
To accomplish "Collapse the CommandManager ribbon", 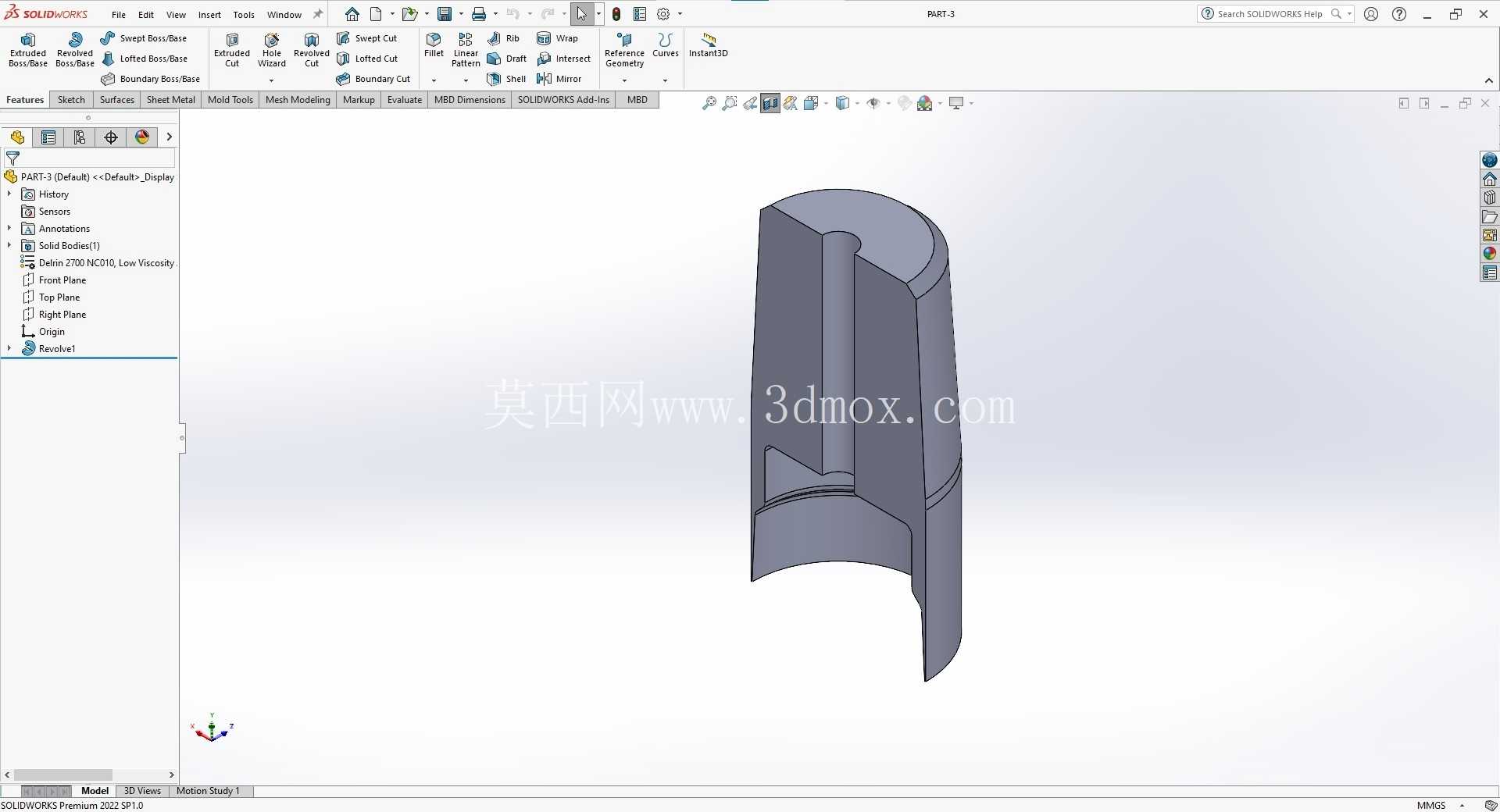I will 1489,80.
